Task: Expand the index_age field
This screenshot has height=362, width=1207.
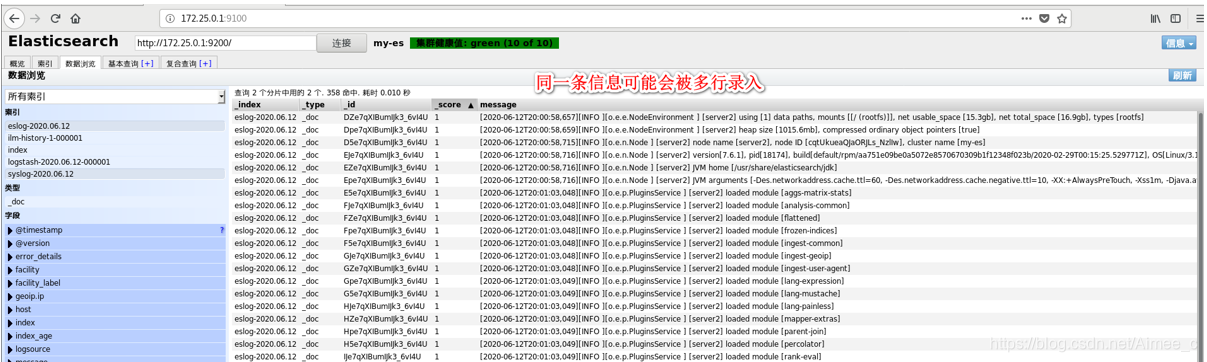Action: [x=11, y=336]
